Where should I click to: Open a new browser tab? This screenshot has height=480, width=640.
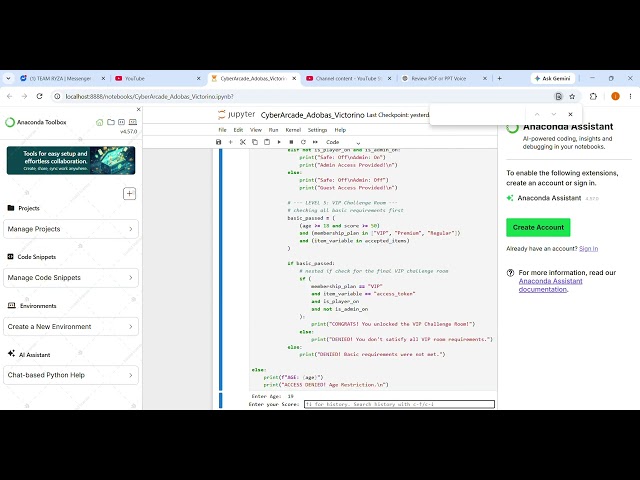(x=499, y=78)
